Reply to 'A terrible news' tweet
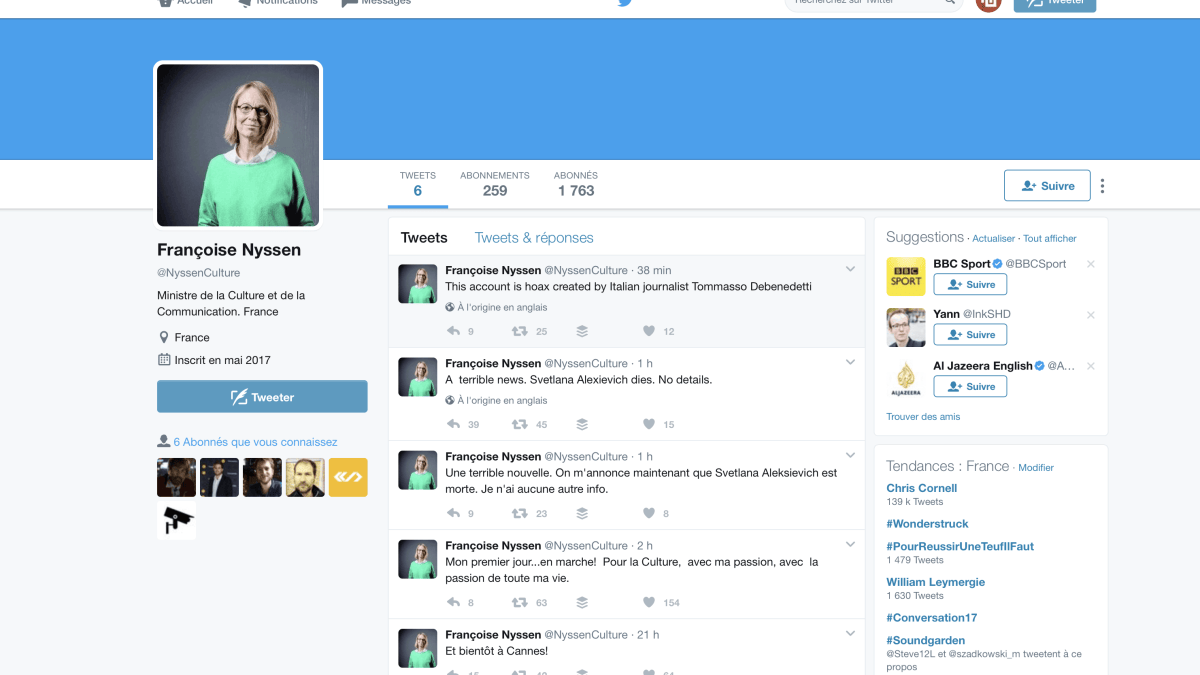Image resolution: width=1200 pixels, height=675 pixels. coord(453,424)
